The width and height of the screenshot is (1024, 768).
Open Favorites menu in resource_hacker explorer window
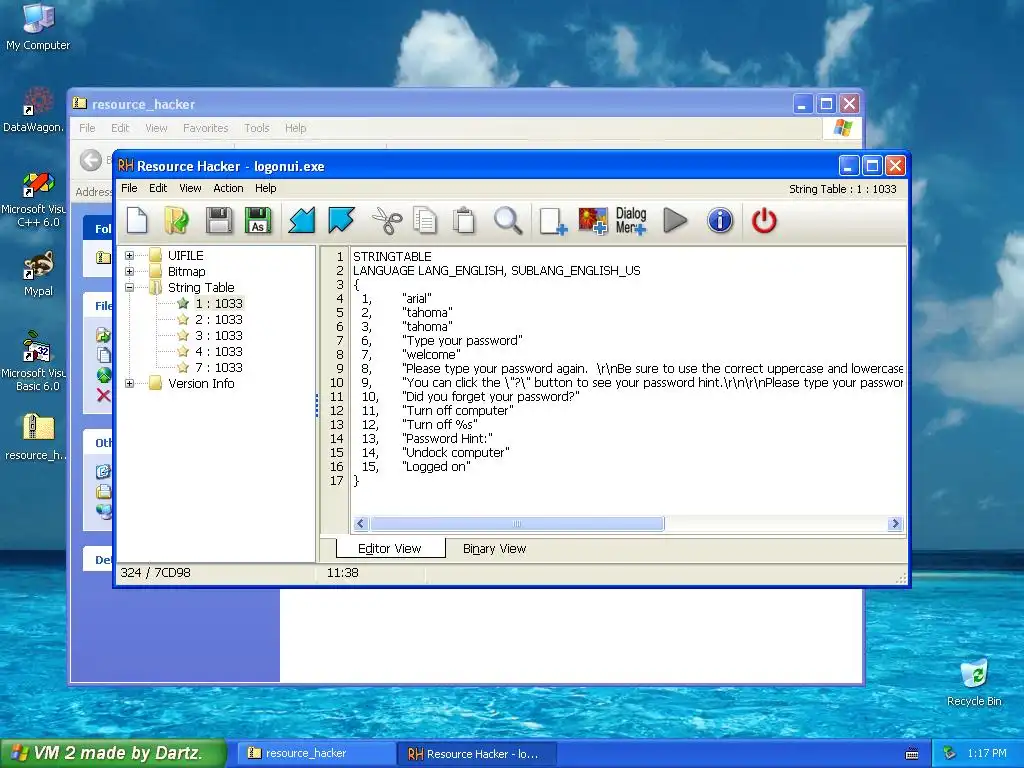206,128
